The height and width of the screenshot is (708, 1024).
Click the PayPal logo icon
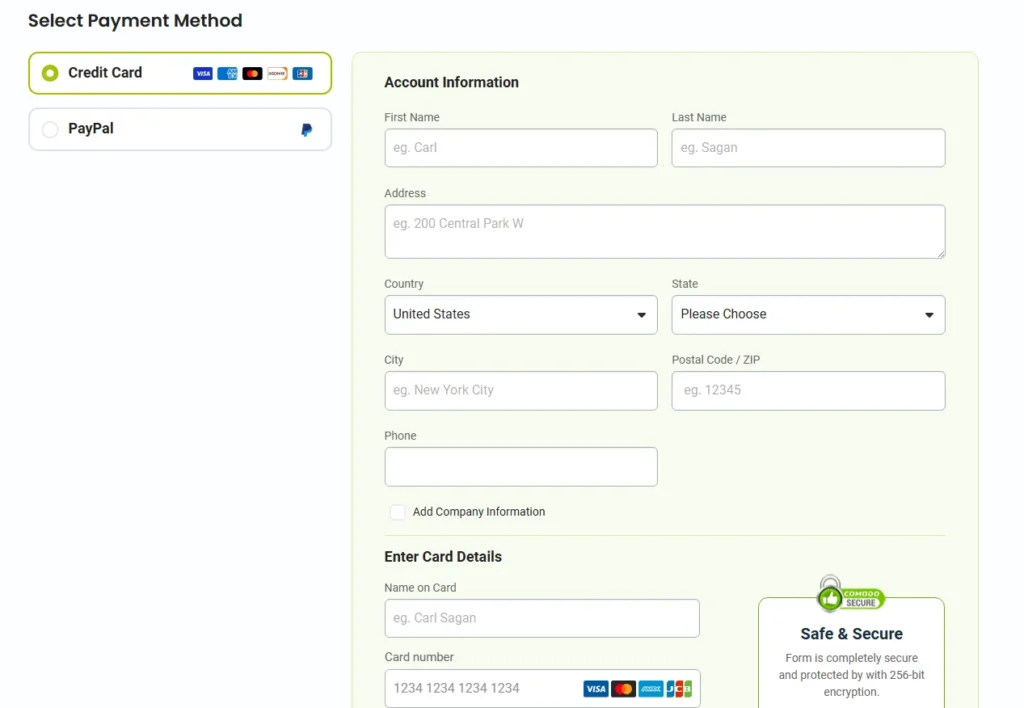pyautogui.click(x=308, y=128)
